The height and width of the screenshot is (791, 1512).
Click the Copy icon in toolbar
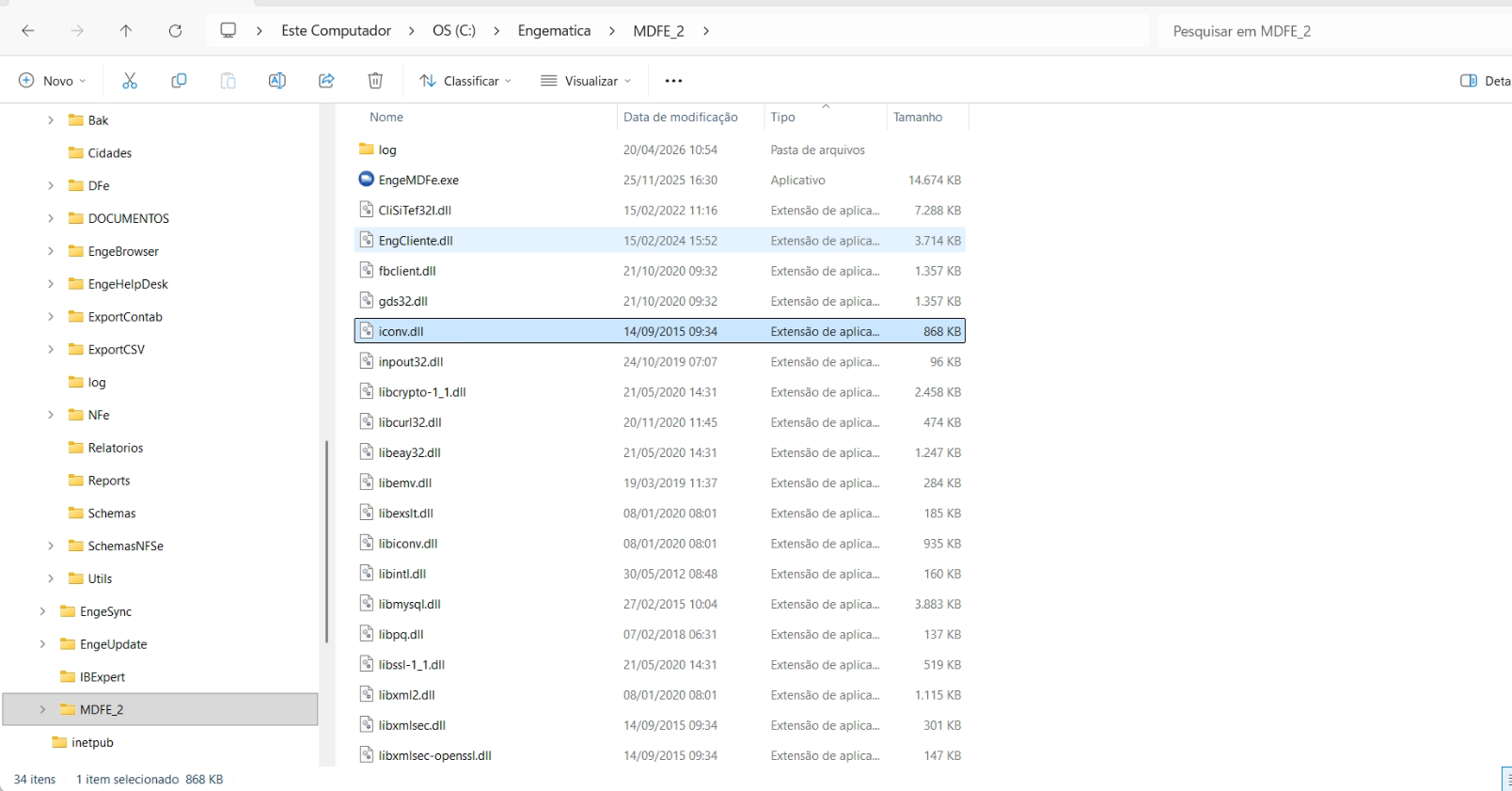coord(179,81)
